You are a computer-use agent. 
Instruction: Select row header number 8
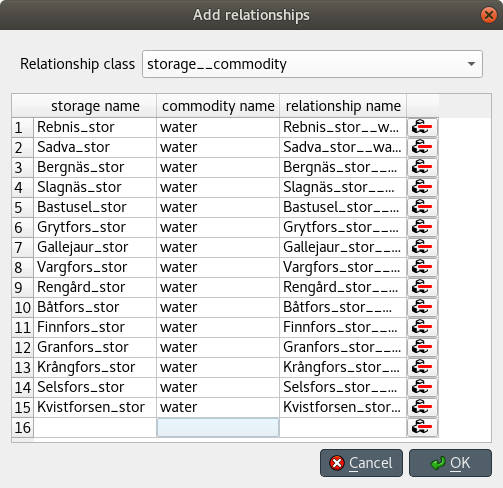point(23,267)
